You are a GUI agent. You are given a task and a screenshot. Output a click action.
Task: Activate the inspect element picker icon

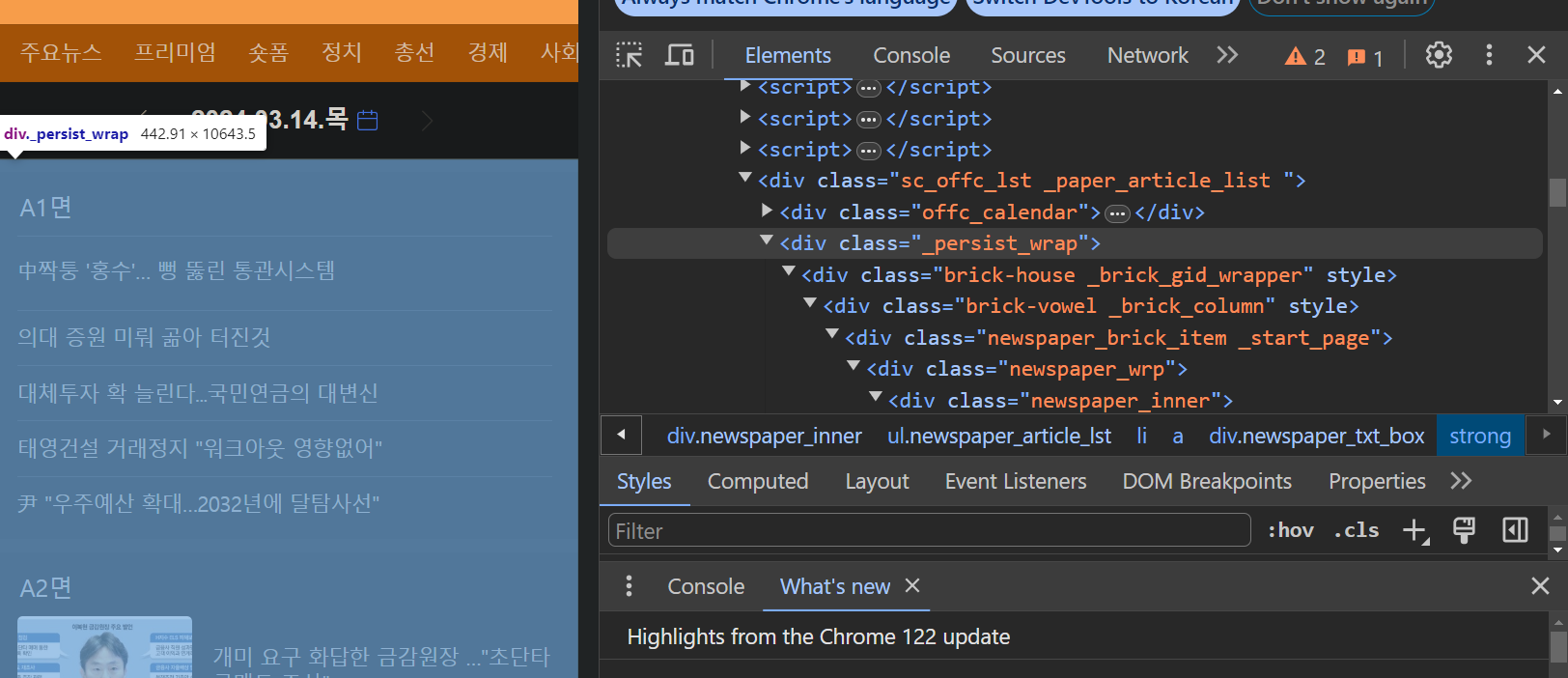click(x=629, y=55)
